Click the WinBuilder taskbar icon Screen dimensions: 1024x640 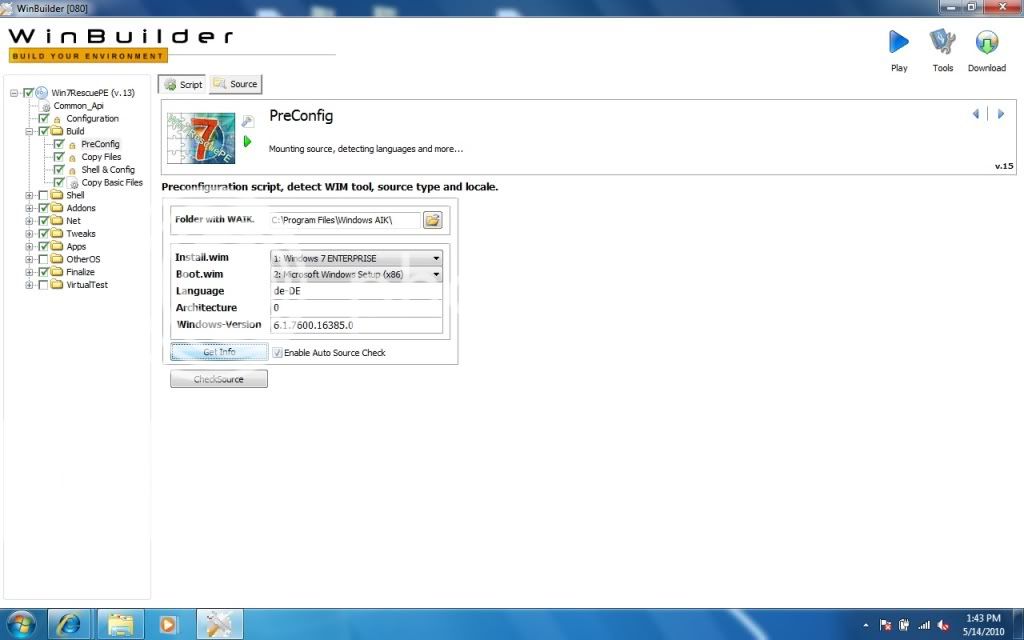[219, 624]
